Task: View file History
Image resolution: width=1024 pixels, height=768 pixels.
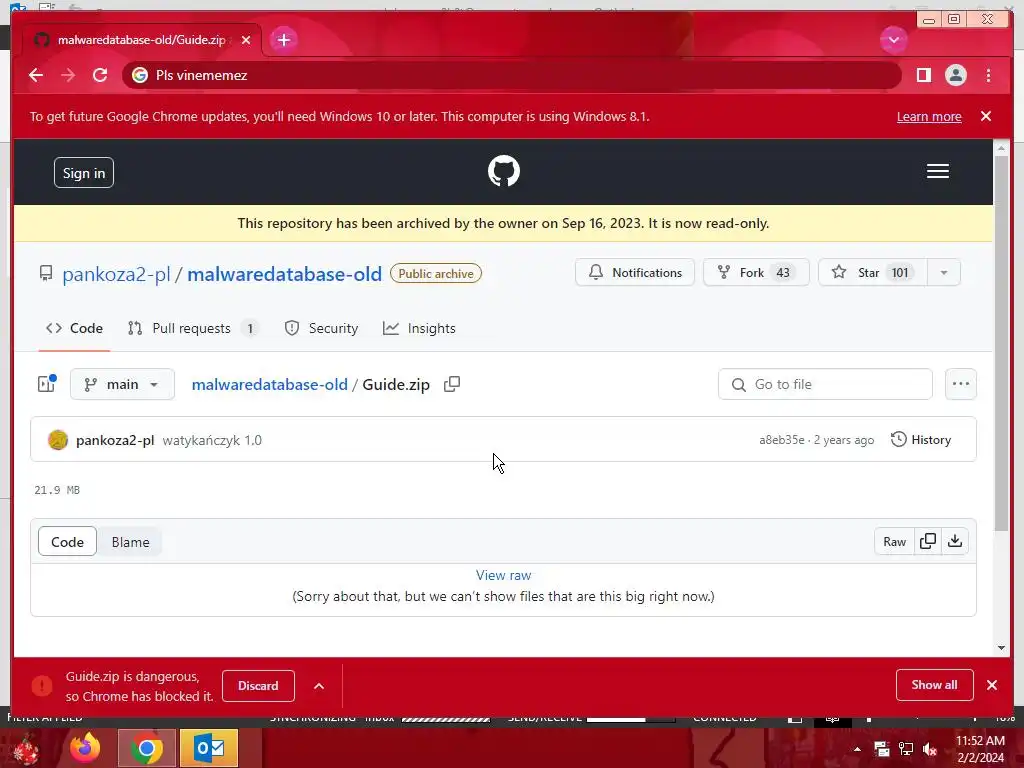Action: pyautogui.click(x=921, y=440)
